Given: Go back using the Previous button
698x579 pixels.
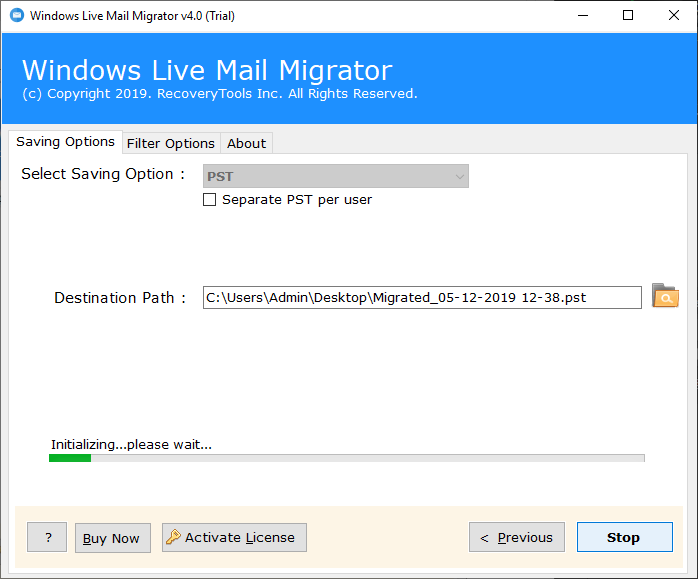Looking at the screenshot, I should 517,537.
